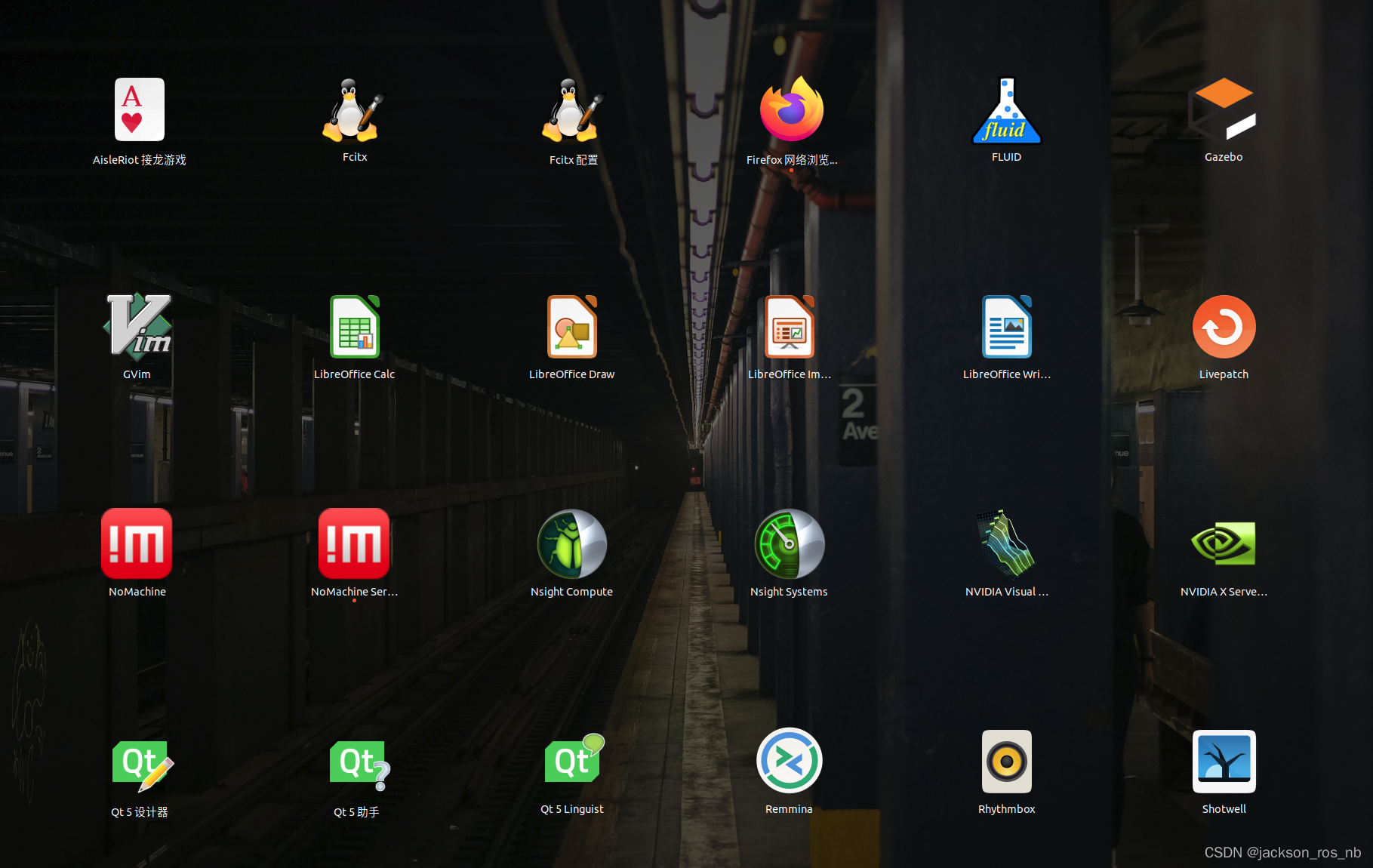Launch Remmina remote desktop icon

click(790, 761)
